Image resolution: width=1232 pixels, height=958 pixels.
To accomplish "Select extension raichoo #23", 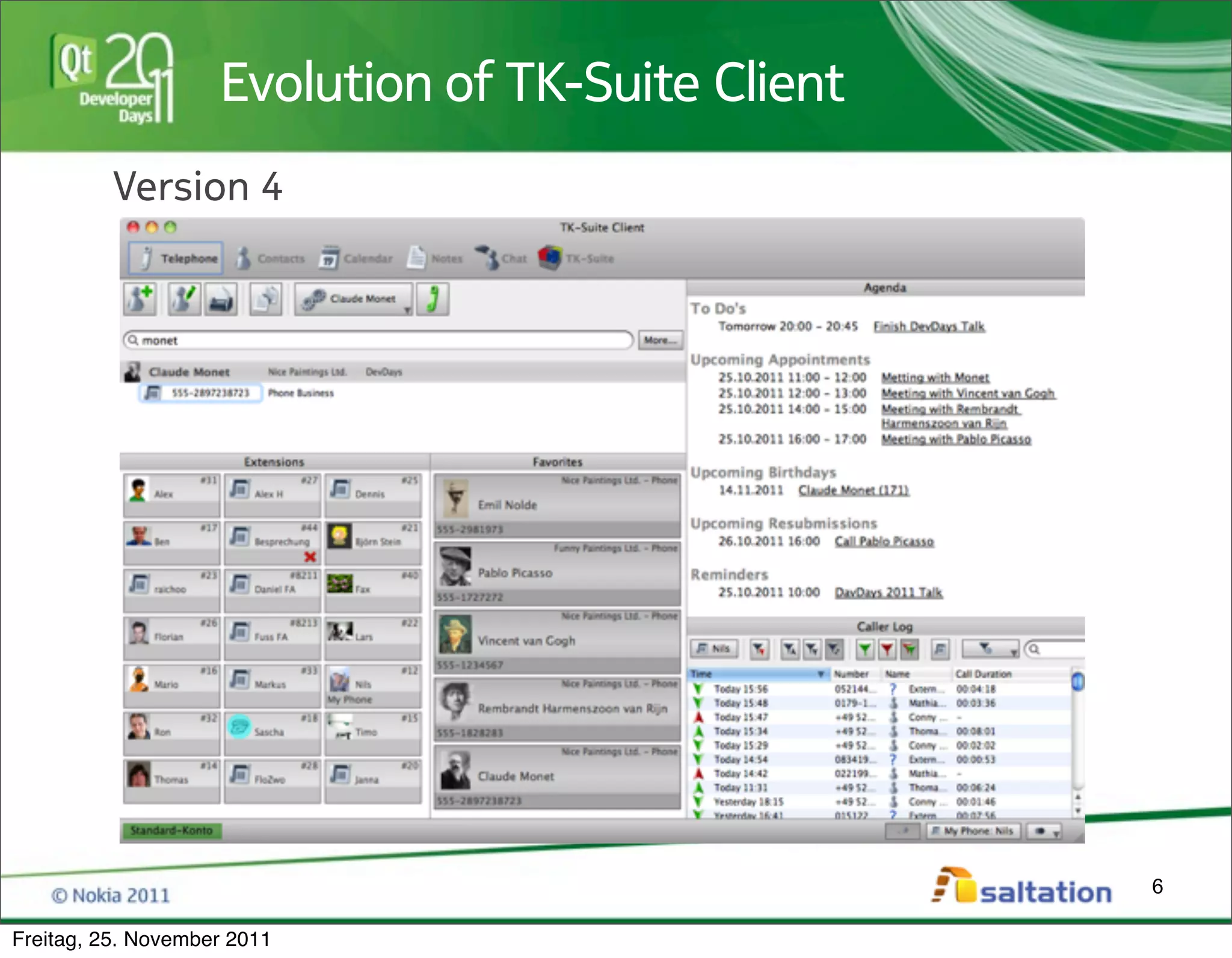I will [171, 591].
